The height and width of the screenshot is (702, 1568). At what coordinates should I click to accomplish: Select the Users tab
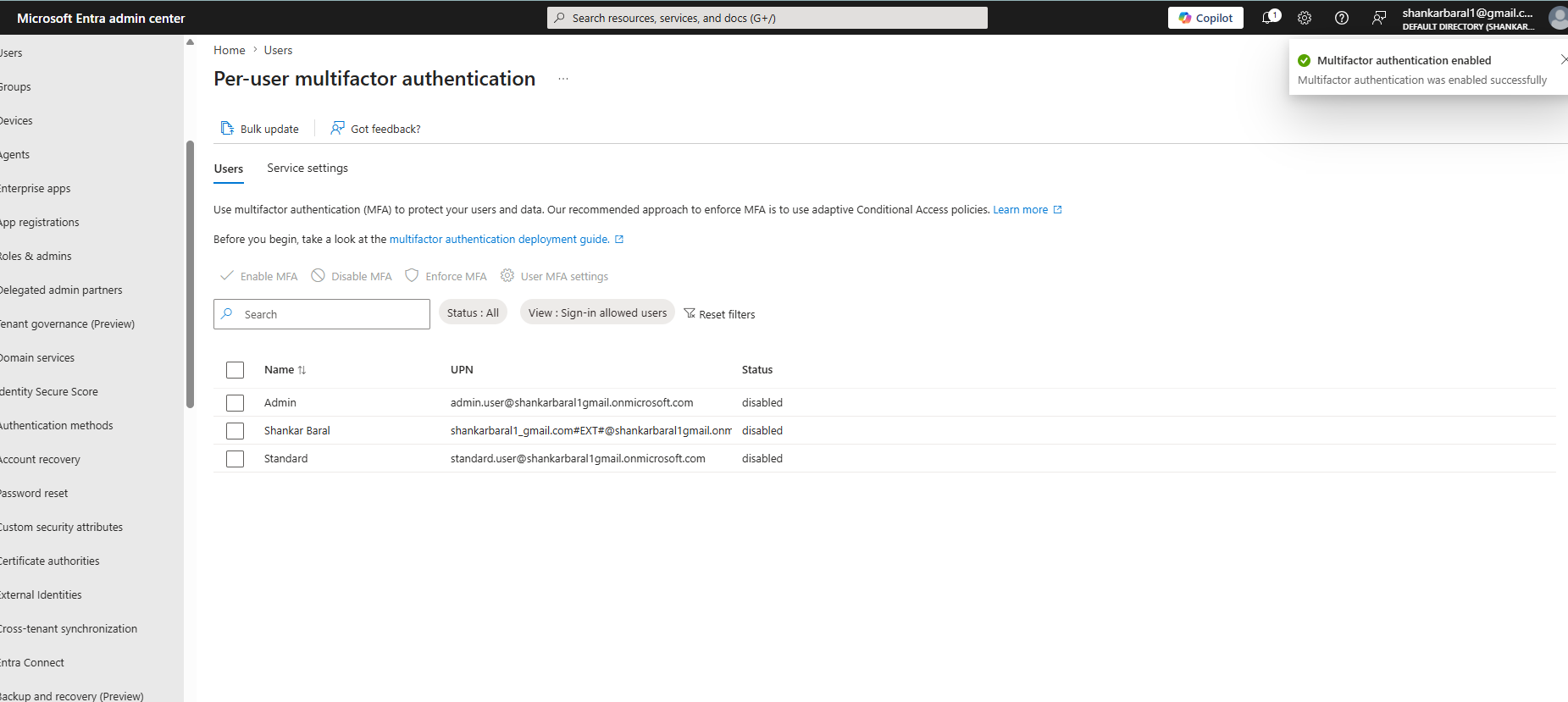click(x=229, y=169)
